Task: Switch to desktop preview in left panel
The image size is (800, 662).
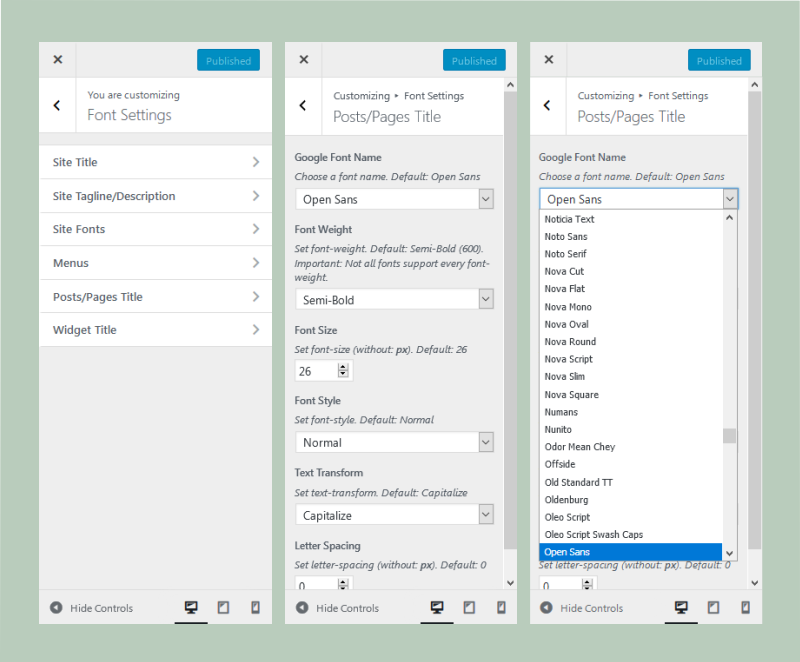Action: point(191,607)
